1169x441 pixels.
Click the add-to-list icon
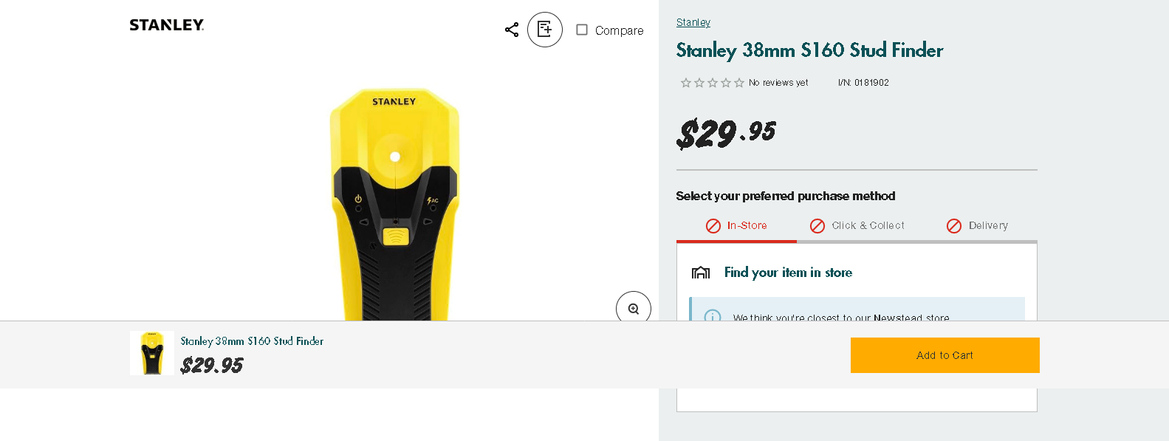click(x=545, y=30)
